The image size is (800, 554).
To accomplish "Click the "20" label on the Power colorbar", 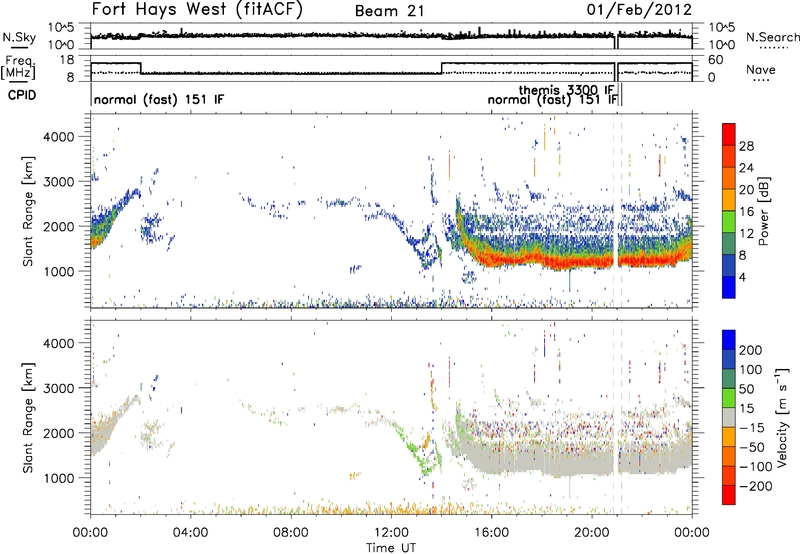I will pyautogui.click(x=746, y=190).
